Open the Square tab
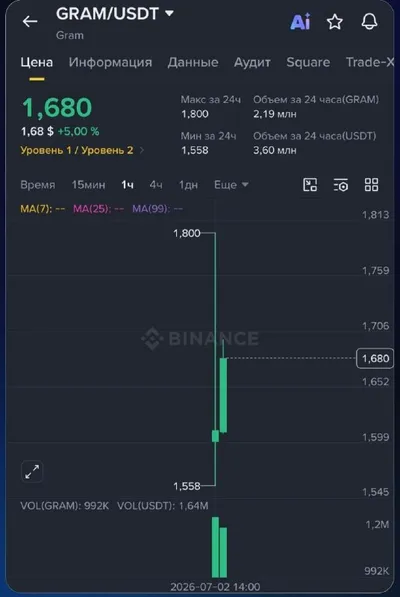 pos(308,62)
